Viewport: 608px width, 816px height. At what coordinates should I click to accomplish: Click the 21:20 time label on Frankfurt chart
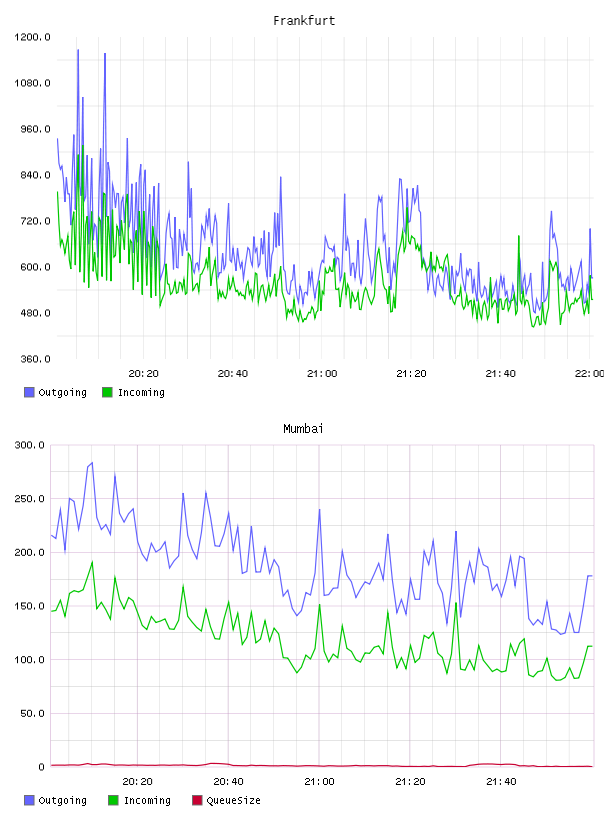(x=411, y=374)
